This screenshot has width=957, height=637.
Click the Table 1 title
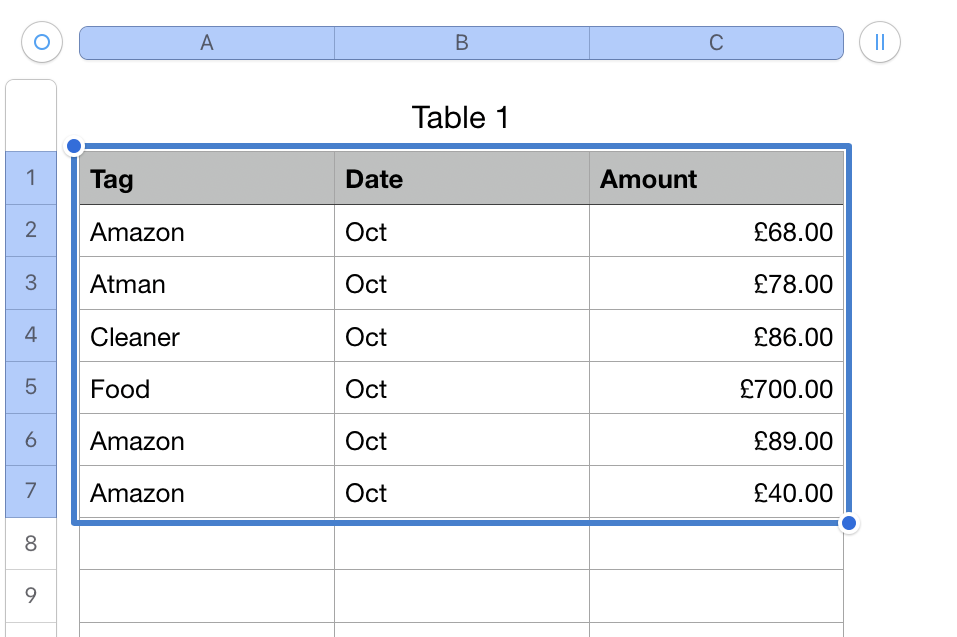(x=460, y=118)
